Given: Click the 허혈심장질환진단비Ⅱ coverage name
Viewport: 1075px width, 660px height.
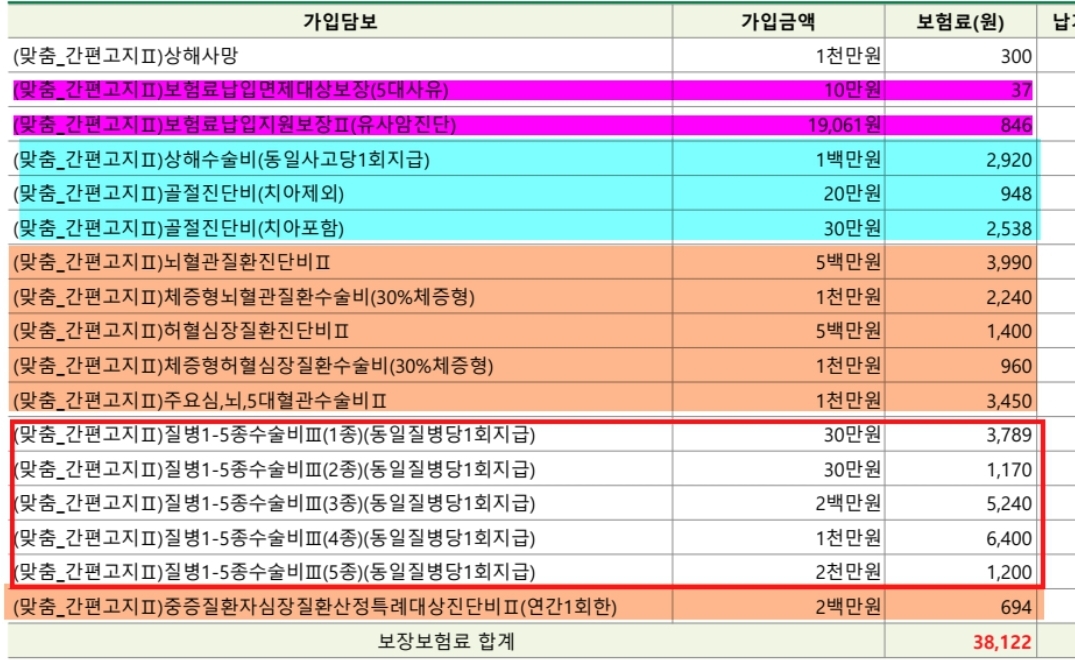Looking at the screenshot, I should pyautogui.click(x=180, y=333).
